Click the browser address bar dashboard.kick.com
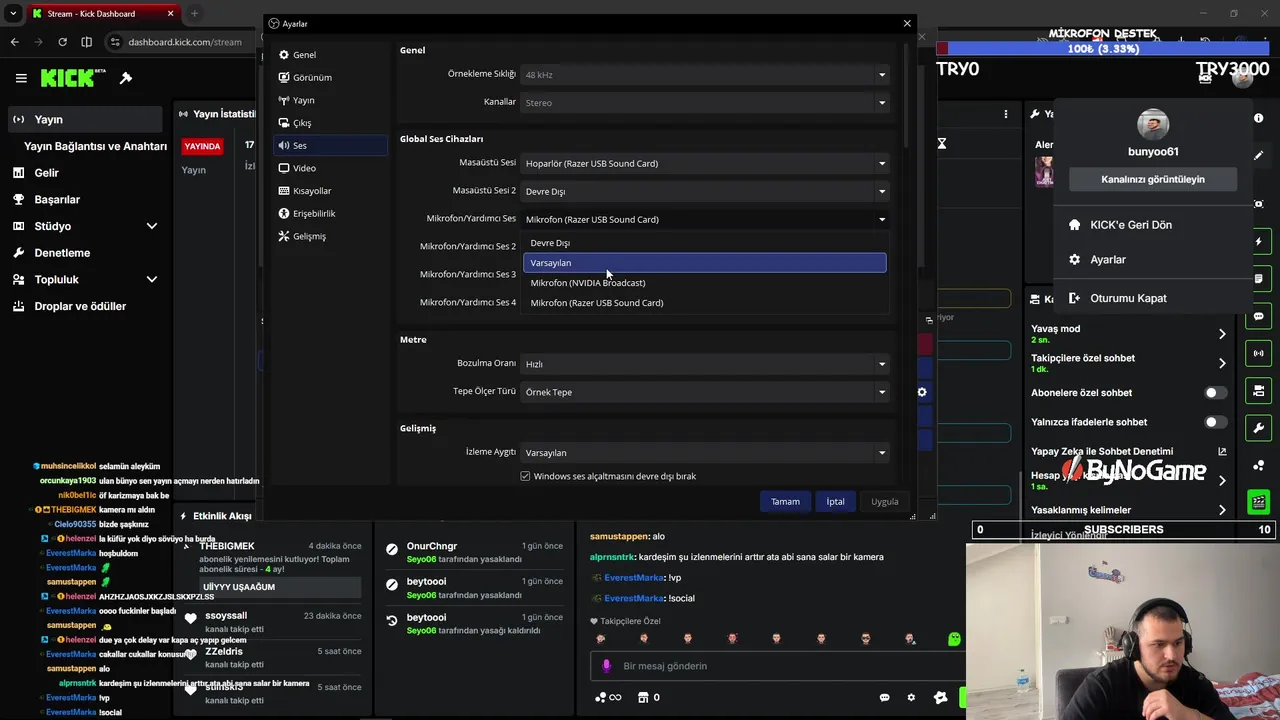 click(x=185, y=42)
